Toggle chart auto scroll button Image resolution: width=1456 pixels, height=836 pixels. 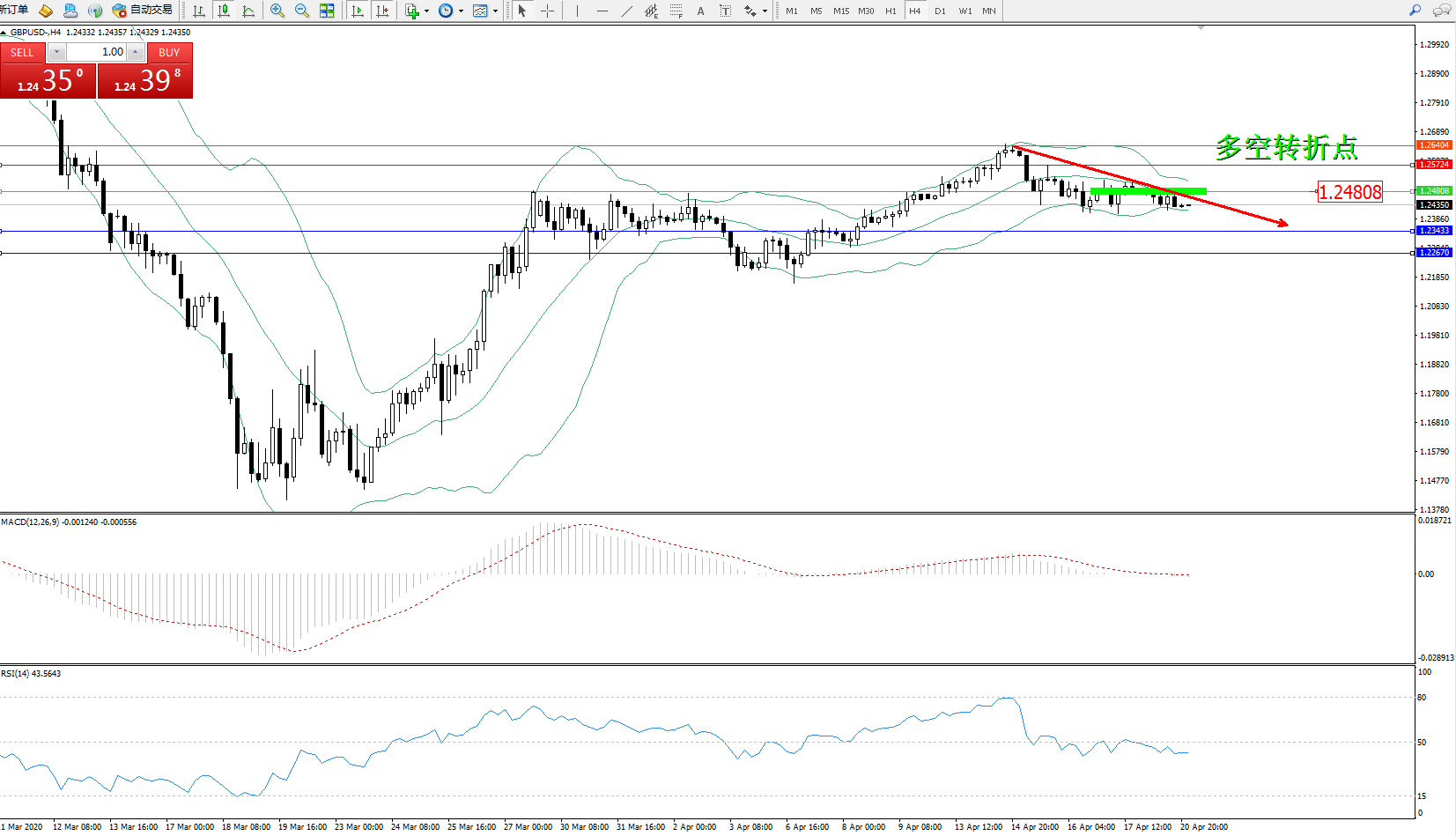(x=358, y=11)
